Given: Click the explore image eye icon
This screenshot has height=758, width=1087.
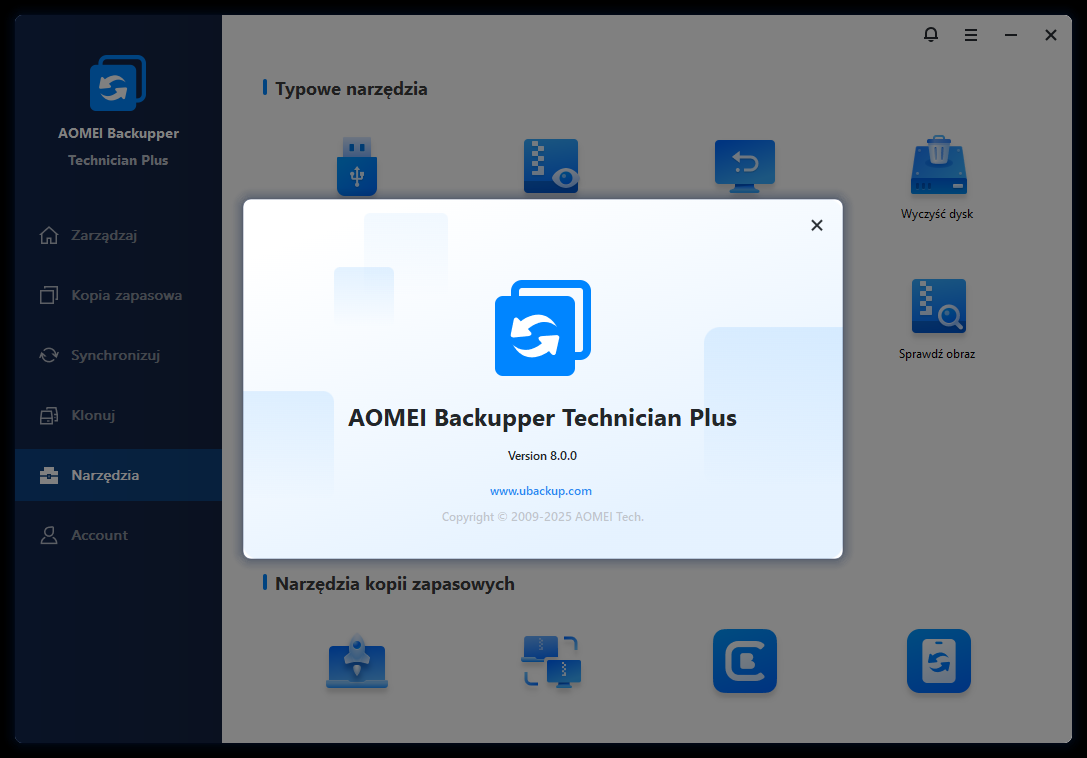Looking at the screenshot, I should click(551, 166).
